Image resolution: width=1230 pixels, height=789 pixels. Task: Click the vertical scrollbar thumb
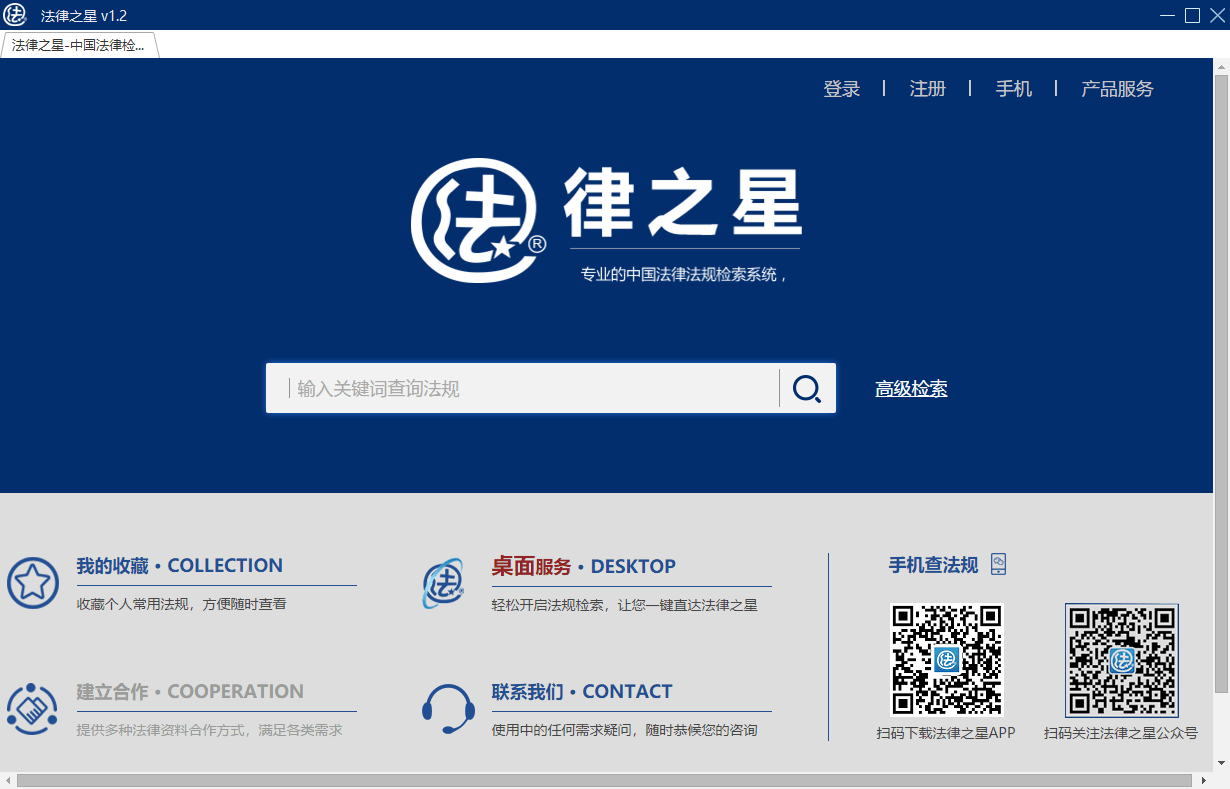coord(1221,383)
